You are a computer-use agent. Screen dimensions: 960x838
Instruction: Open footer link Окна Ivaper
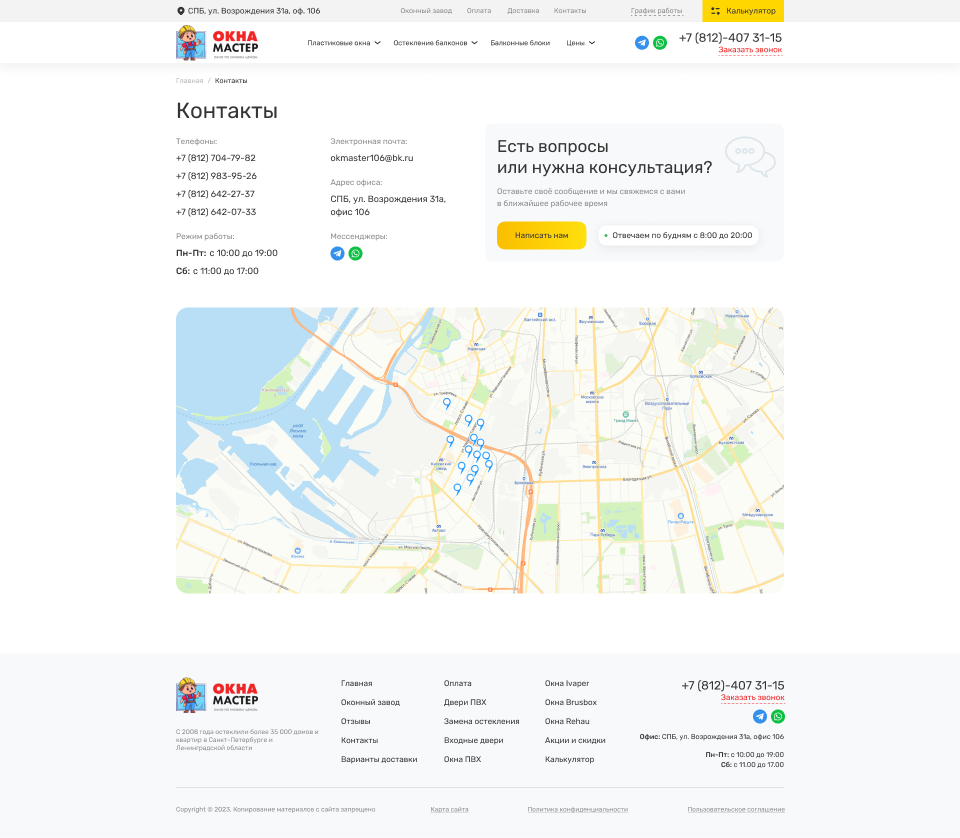pos(567,683)
